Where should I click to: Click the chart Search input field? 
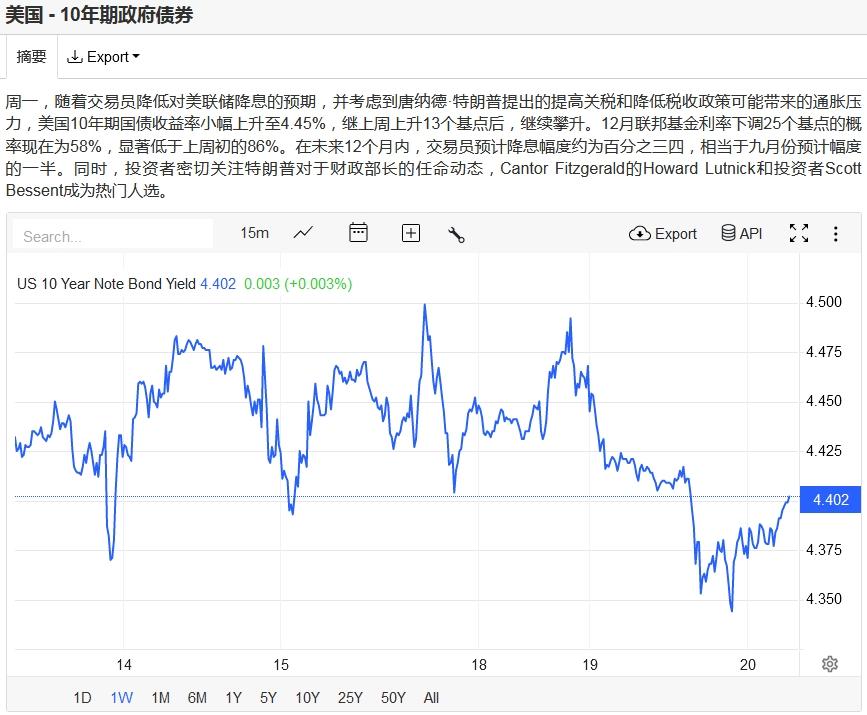[x=113, y=236]
